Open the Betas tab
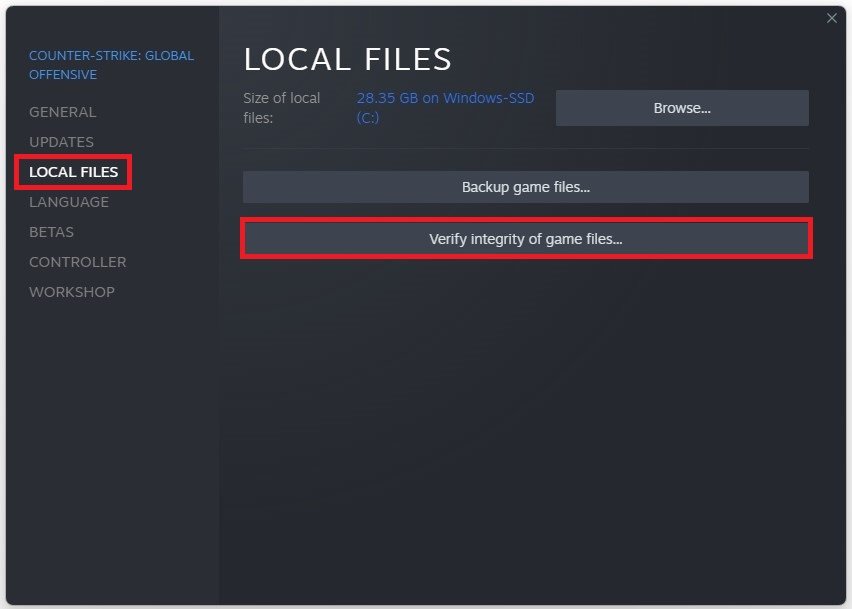This screenshot has height=609, width=852. (x=52, y=232)
